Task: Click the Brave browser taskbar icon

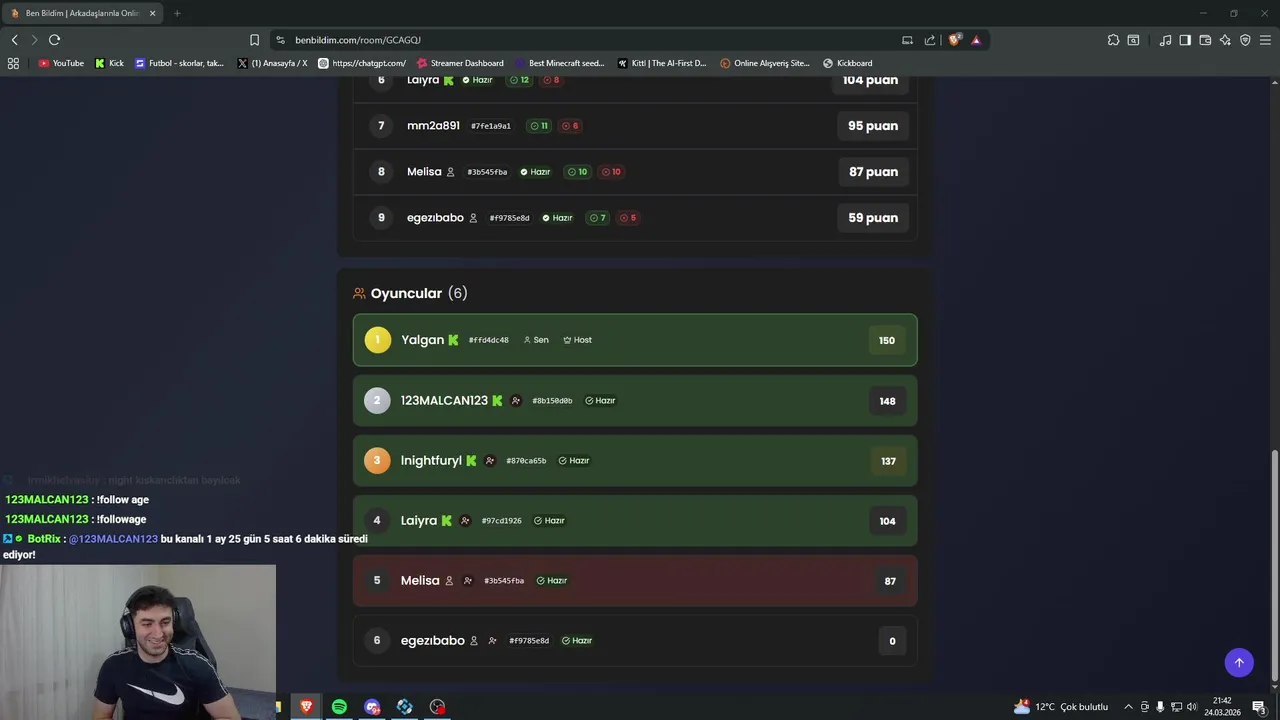Action: click(x=306, y=706)
